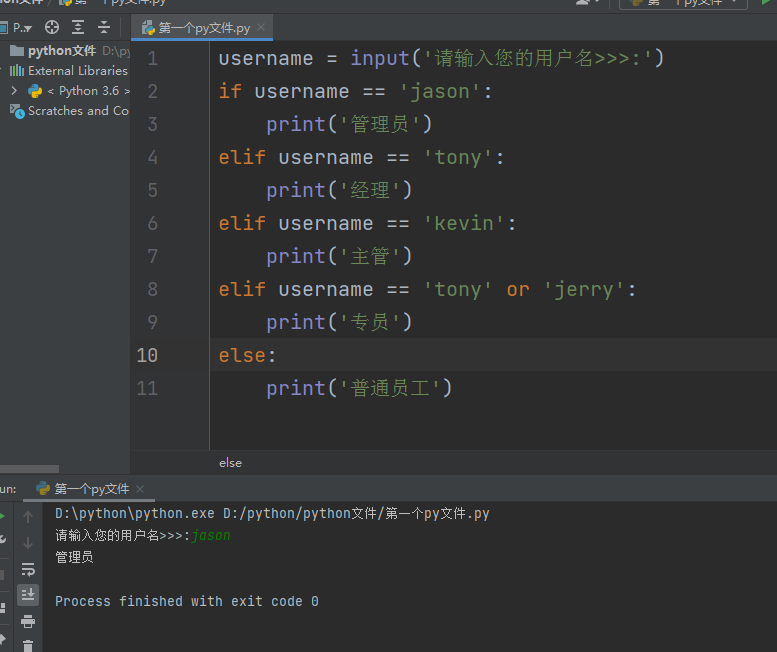This screenshot has height=652, width=777.
Task: Toggle scroll to end of console
Action: [x=28, y=595]
